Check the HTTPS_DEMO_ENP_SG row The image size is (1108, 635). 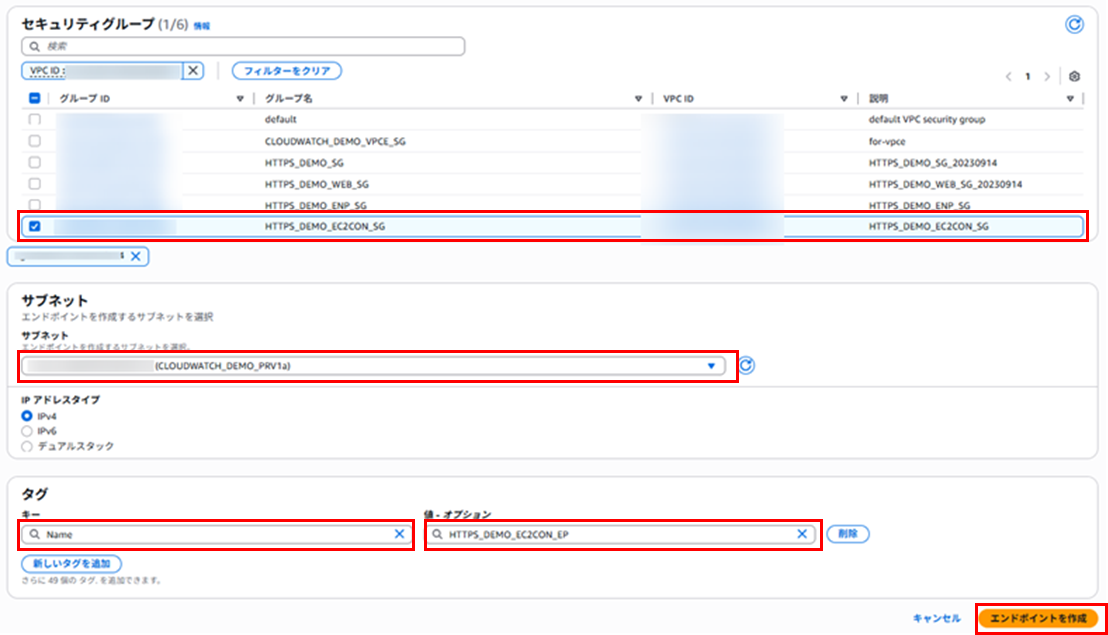(x=35, y=205)
